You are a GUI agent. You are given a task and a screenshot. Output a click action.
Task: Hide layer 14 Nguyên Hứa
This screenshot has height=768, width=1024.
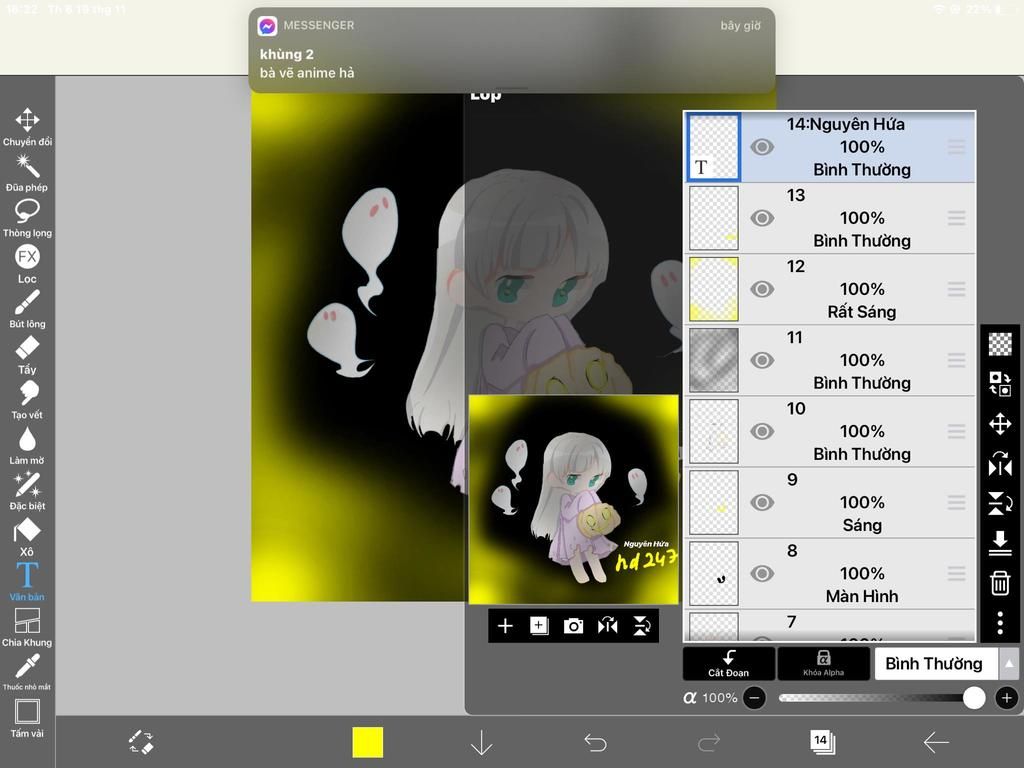tap(761, 147)
